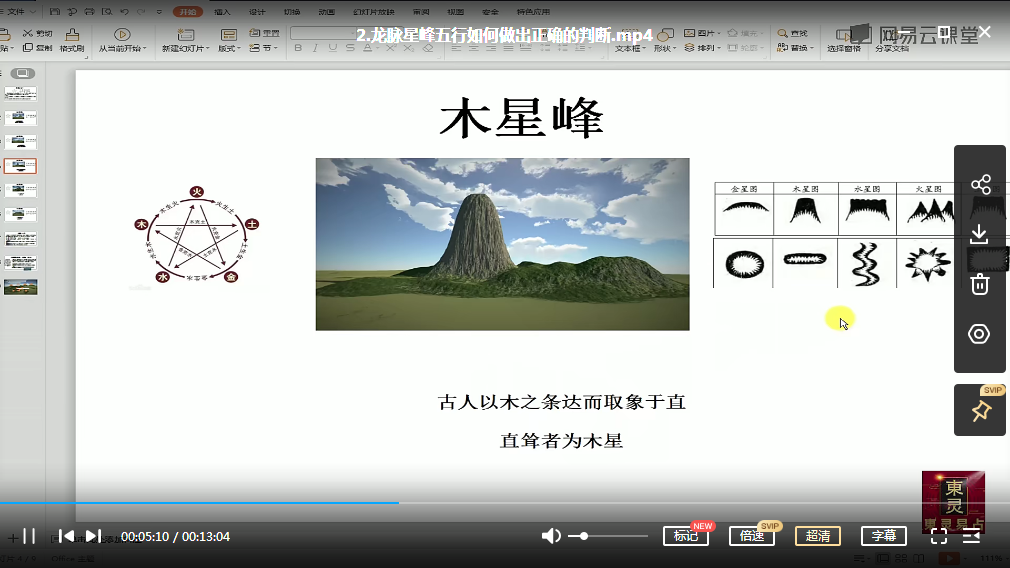Select the first slide thumbnail
Image resolution: width=1010 pixels, height=568 pixels.
(21, 93)
